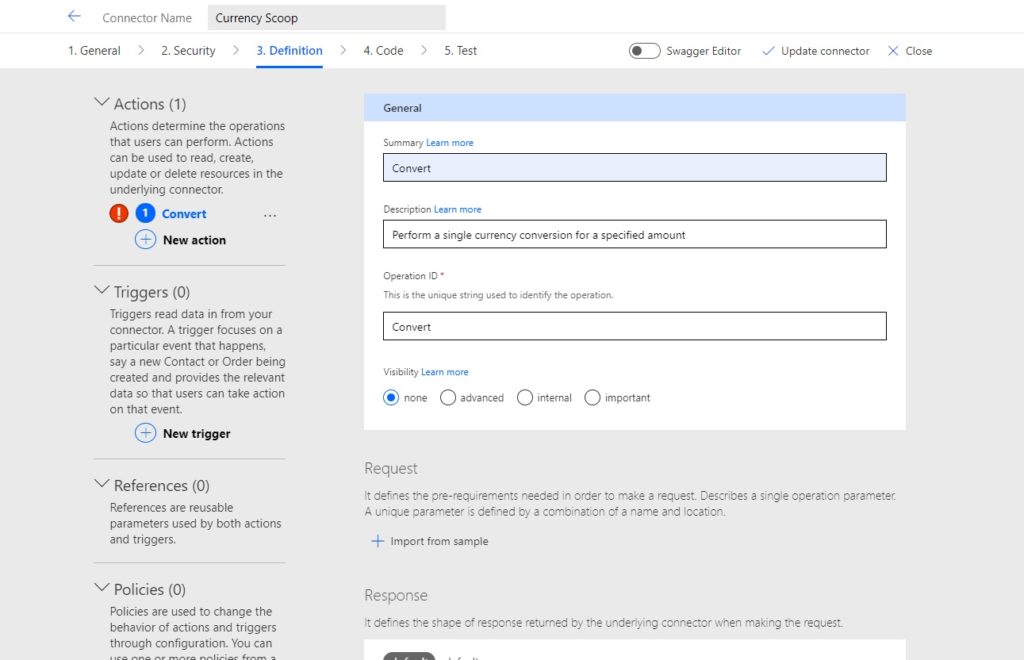
Task: Click the back arrow beside Connector Name
Action: tap(74, 16)
